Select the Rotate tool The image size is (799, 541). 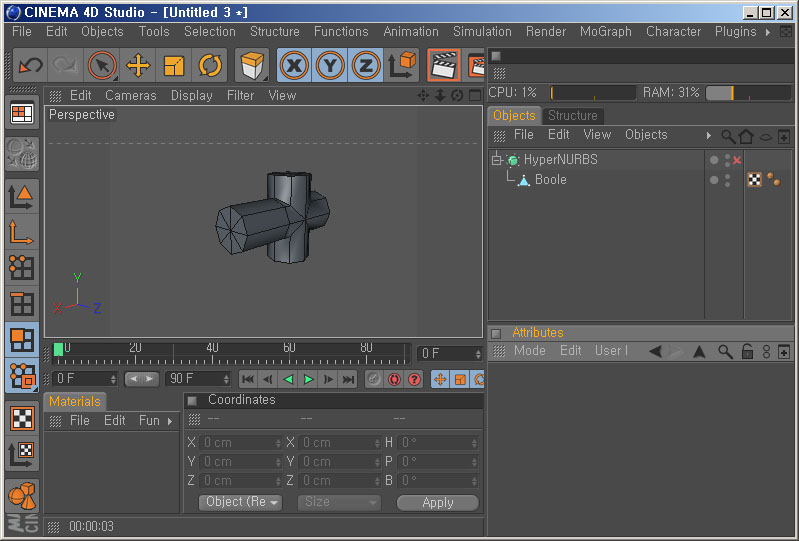(x=210, y=65)
